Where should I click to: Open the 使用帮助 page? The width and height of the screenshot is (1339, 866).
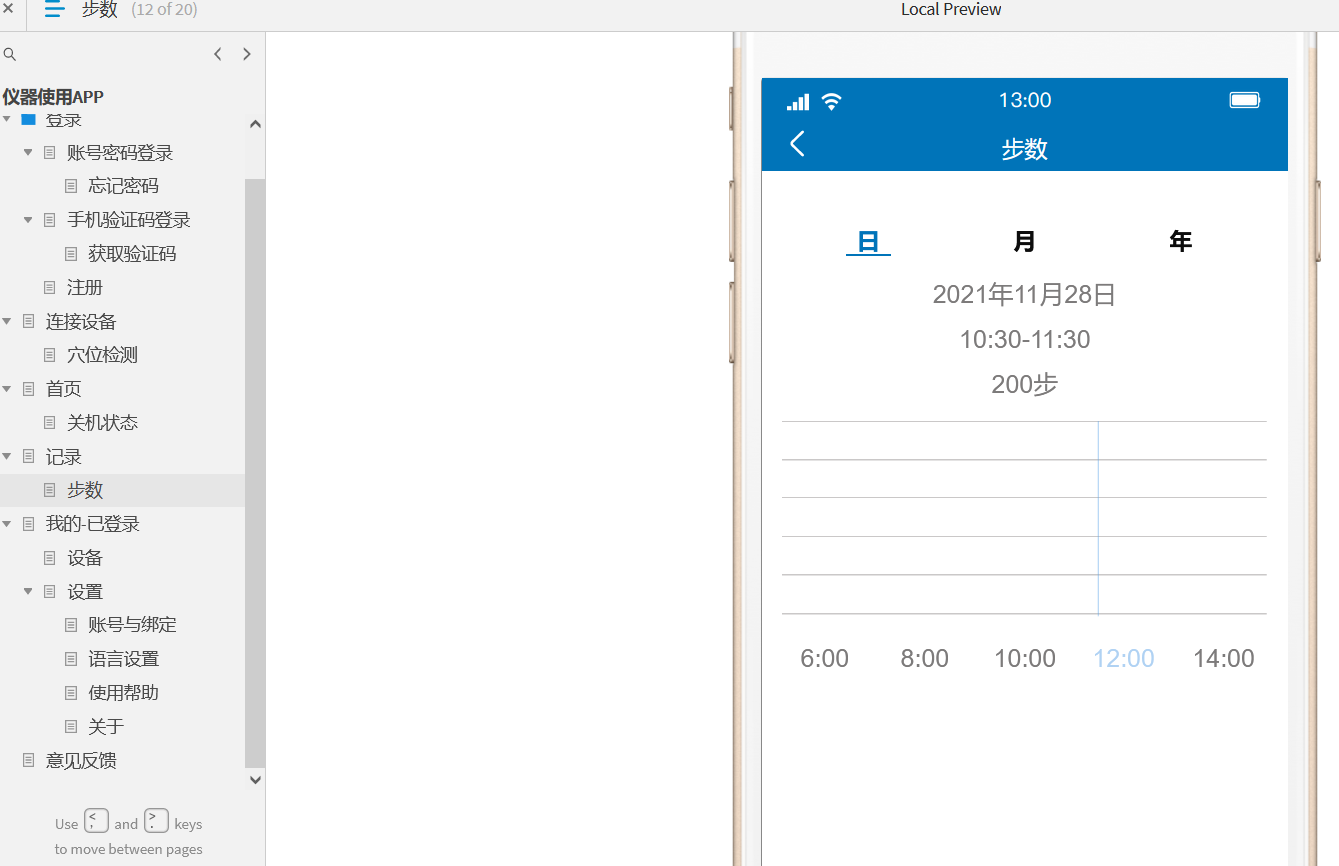click(x=123, y=693)
